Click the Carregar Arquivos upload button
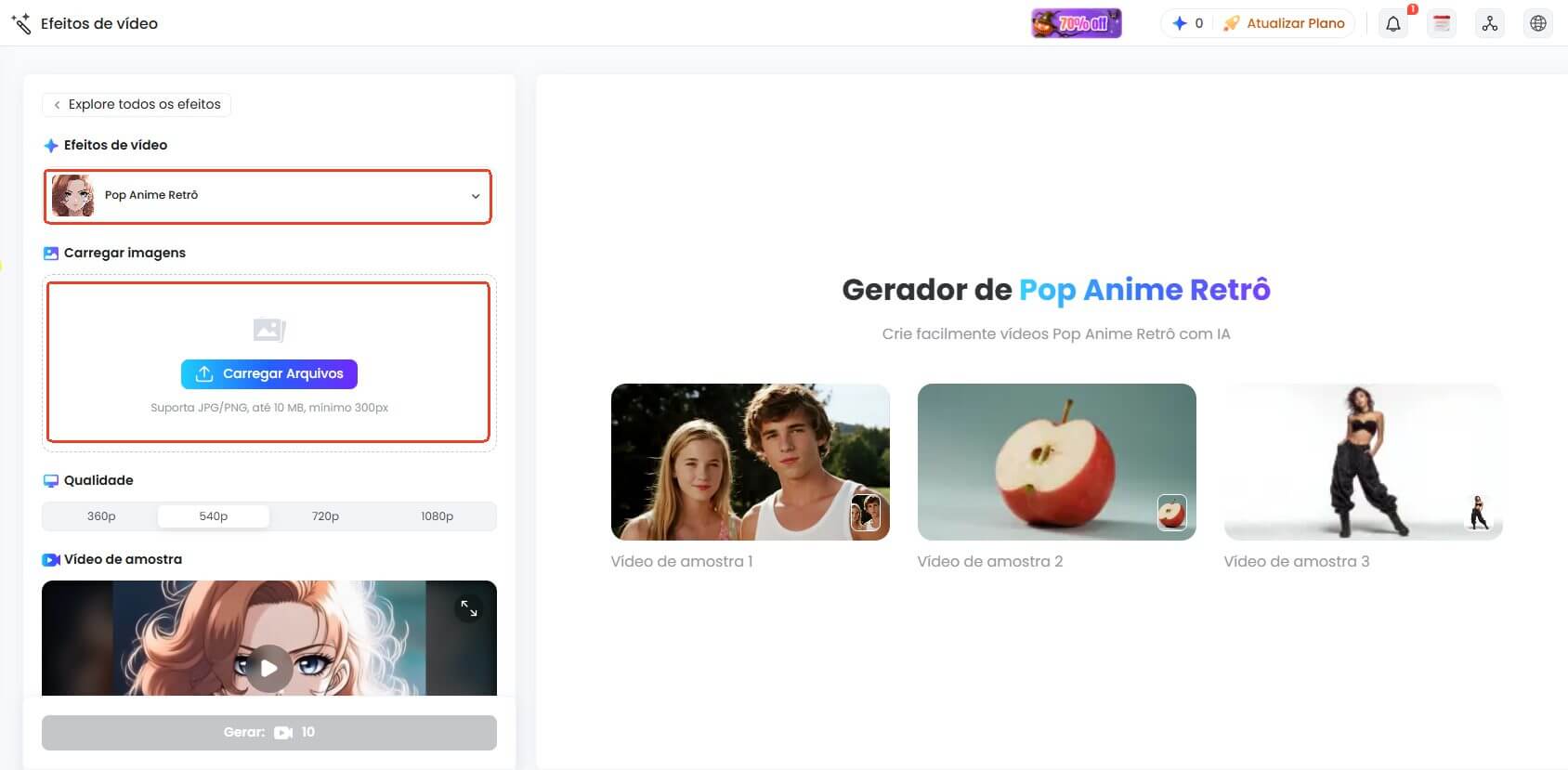Viewport: 1568px width, 770px height. (269, 373)
